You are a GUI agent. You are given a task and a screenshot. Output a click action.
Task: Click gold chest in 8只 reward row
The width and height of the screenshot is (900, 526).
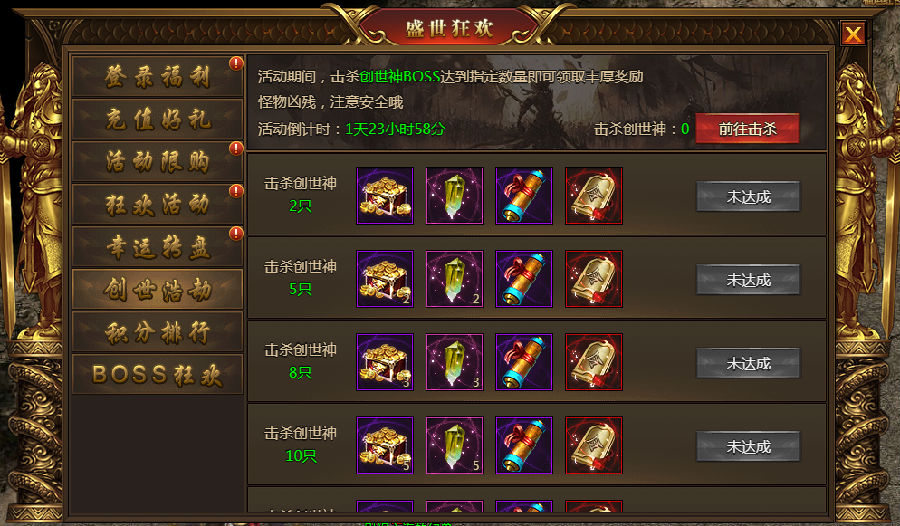click(x=385, y=362)
